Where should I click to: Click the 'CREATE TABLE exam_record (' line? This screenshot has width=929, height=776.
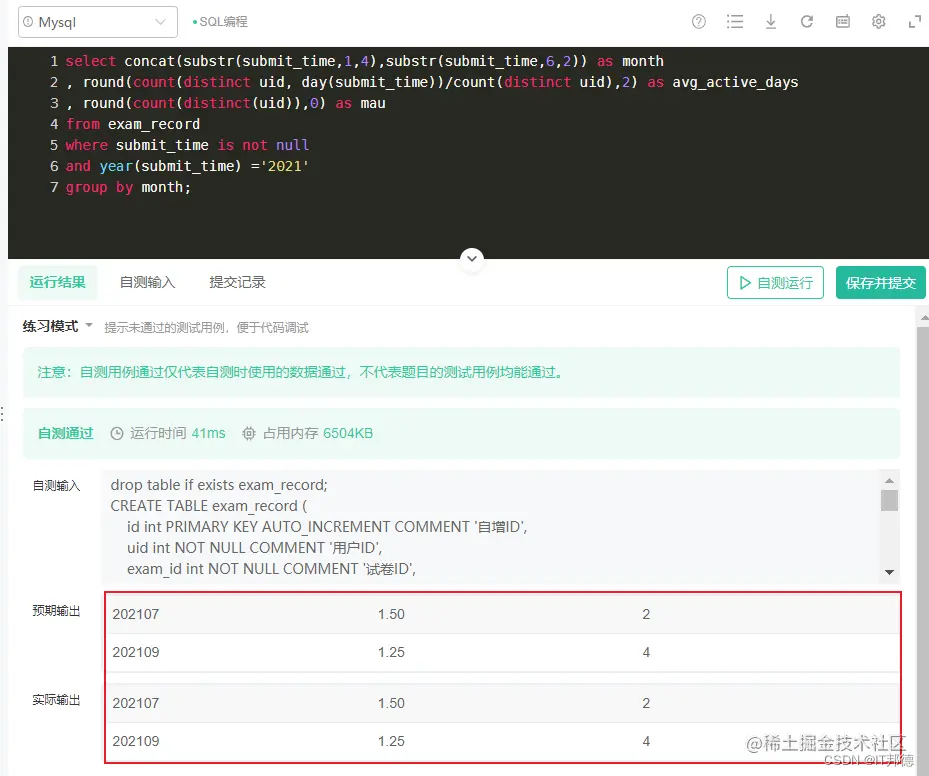tap(209, 506)
